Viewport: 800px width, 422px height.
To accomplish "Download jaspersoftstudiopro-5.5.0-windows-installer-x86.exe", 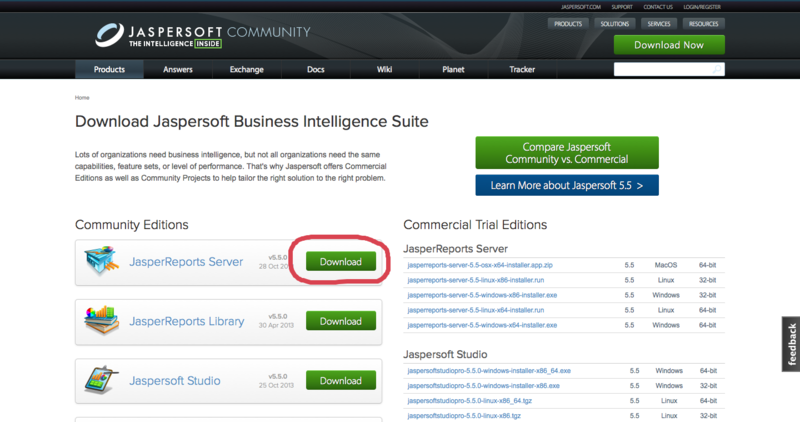I will [x=483, y=386].
